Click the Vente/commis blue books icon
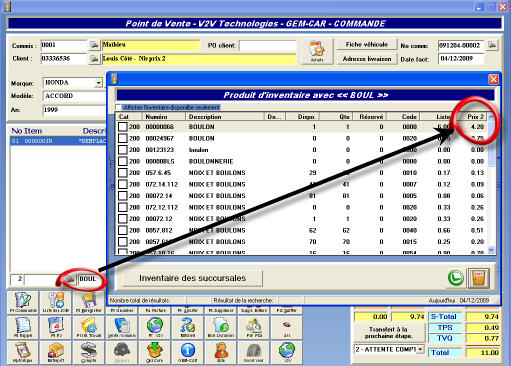This screenshot has width=511, height=366. click(122, 327)
